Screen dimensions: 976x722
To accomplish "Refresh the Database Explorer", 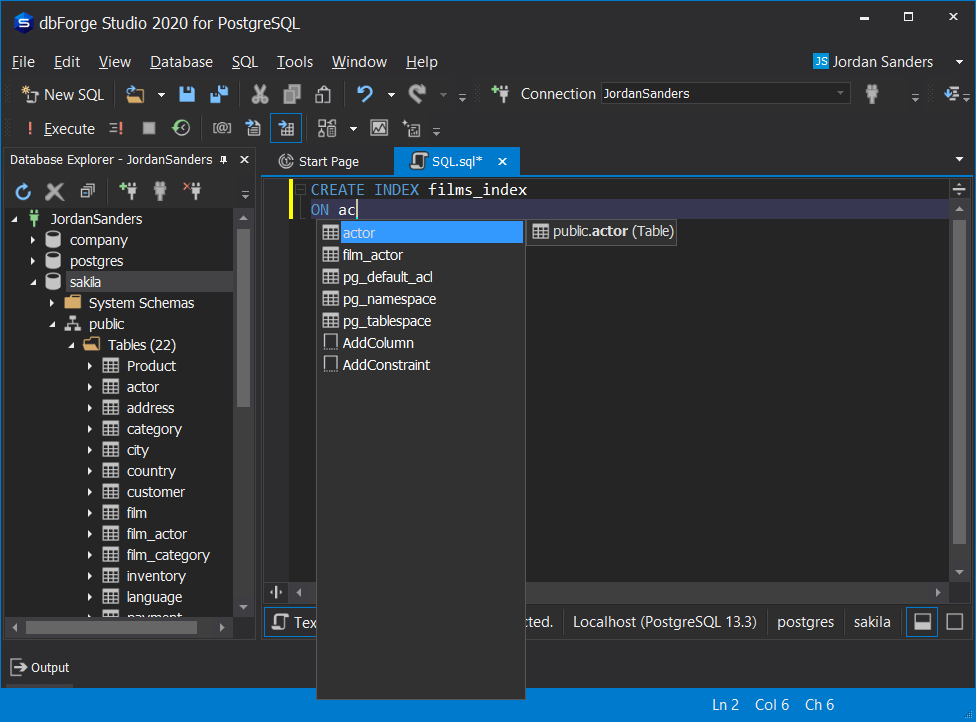I will click(x=23, y=191).
